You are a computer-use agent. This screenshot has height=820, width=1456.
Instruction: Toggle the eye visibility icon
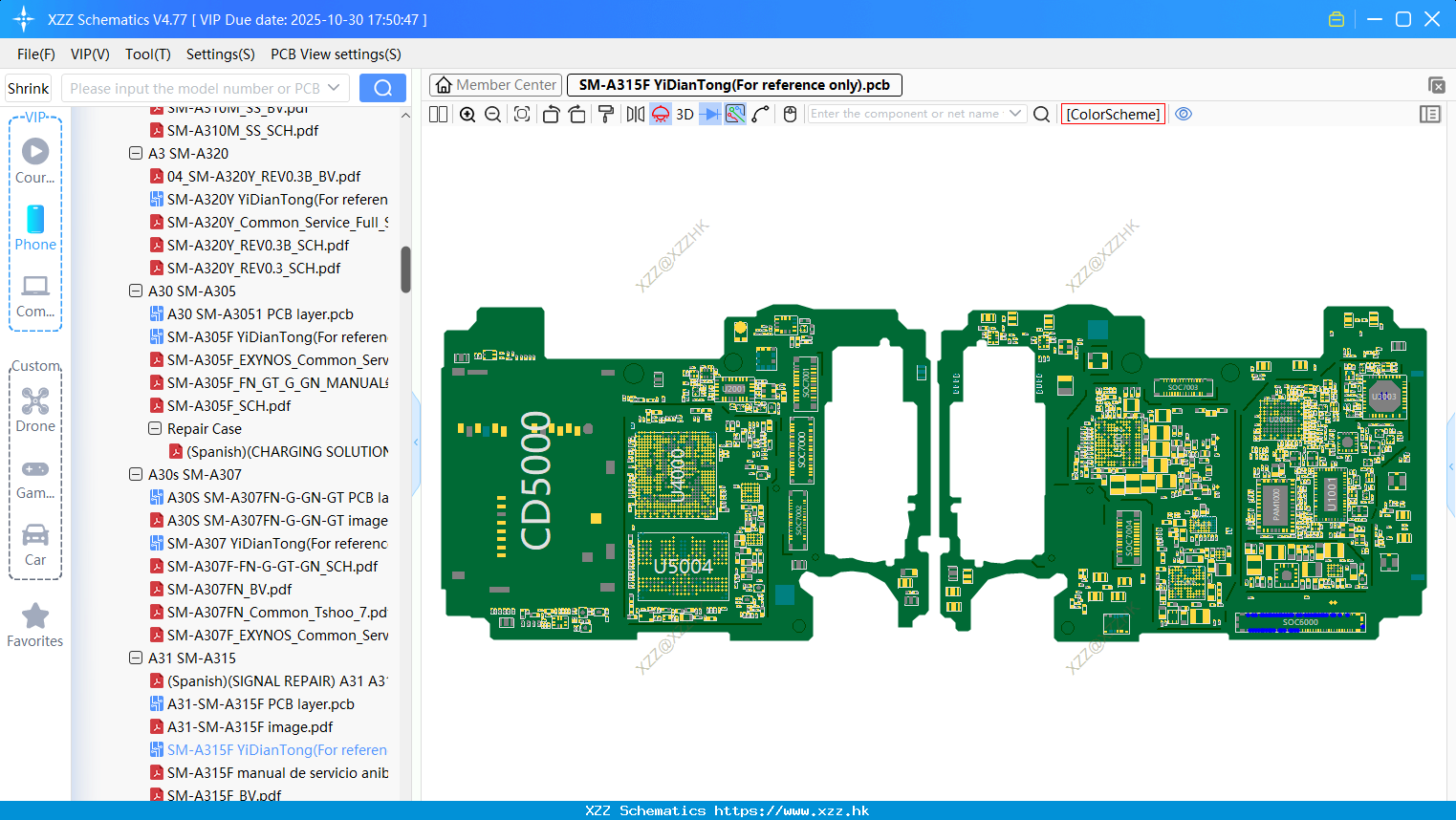pyautogui.click(x=1184, y=114)
